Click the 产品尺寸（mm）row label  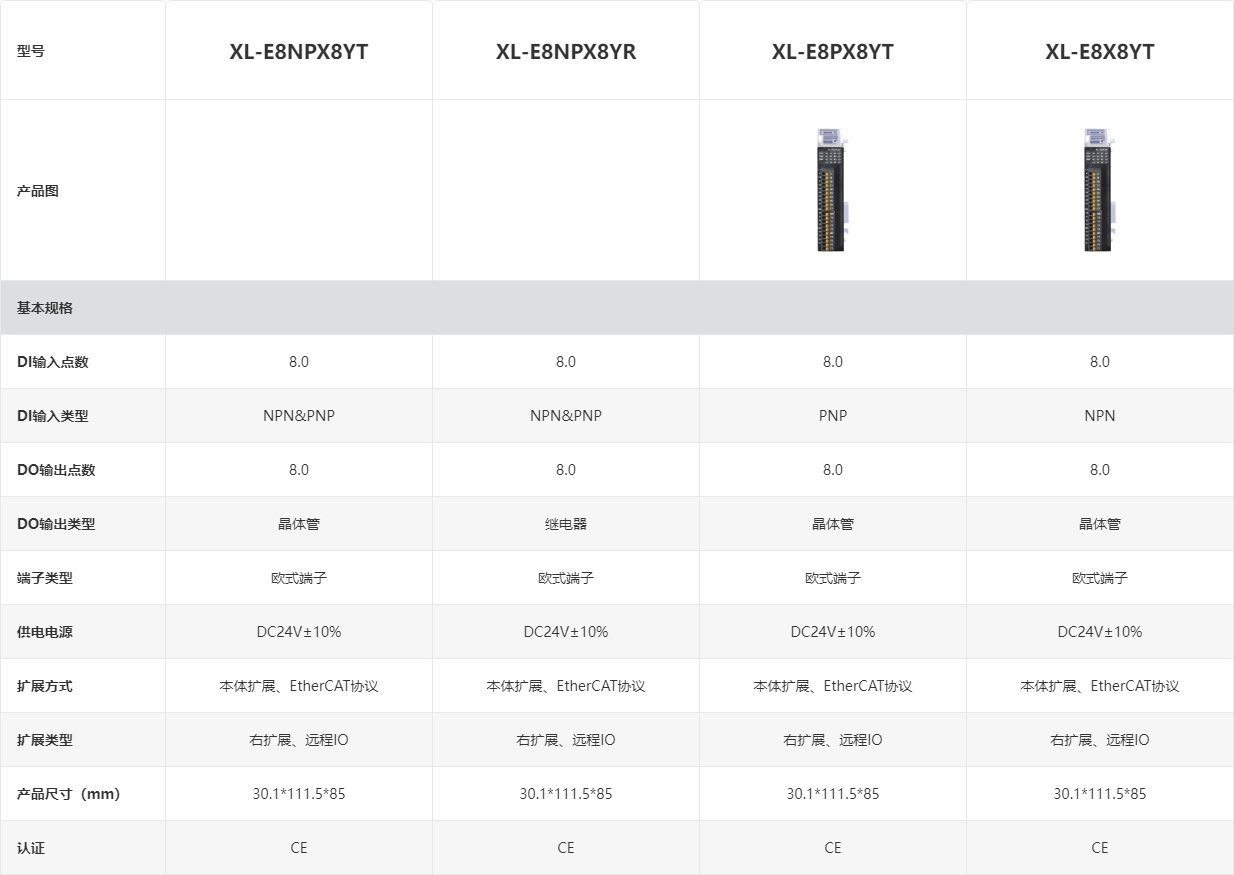[x=68, y=794]
